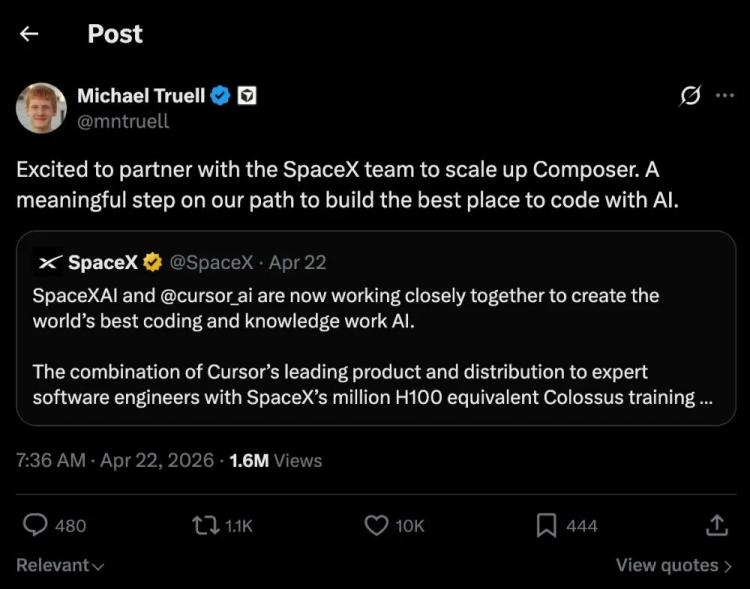The width and height of the screenshot is (750, 589).
Task: Open the @SpaceX handle in quote
Action: tap(211, 262)
